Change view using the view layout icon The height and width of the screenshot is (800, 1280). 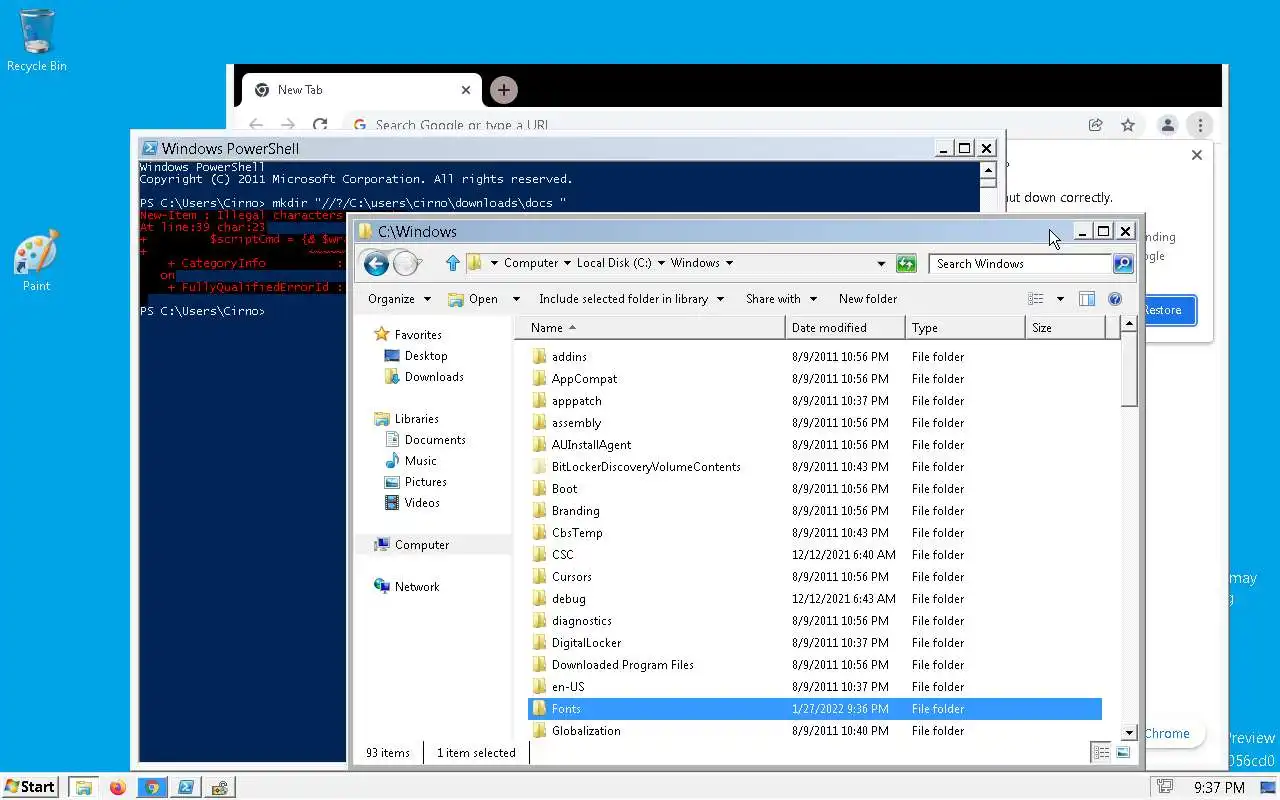(1036, 299)
